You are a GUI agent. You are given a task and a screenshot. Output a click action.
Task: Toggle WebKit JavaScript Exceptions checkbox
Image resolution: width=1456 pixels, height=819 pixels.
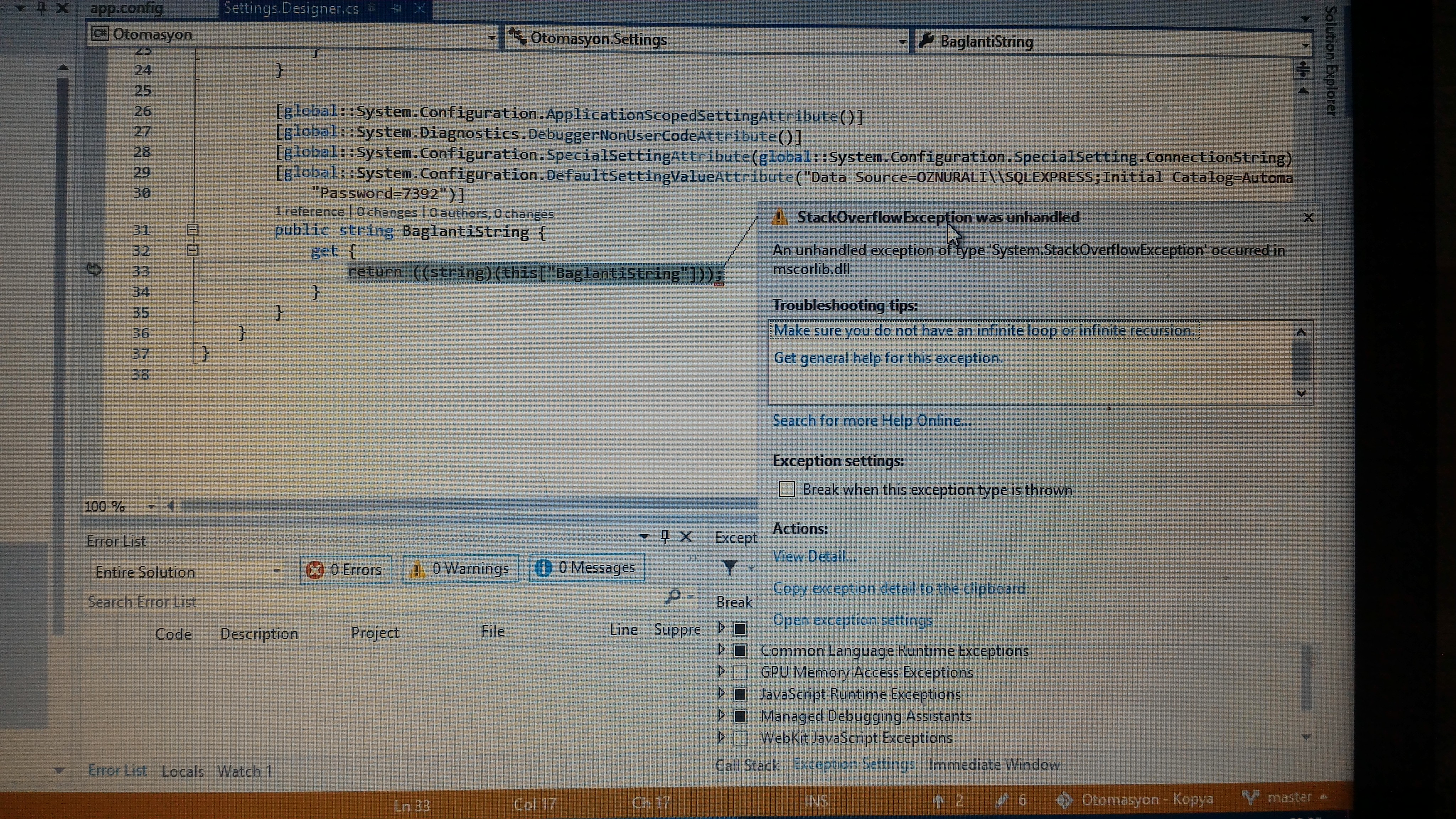(x=740, y=738)
